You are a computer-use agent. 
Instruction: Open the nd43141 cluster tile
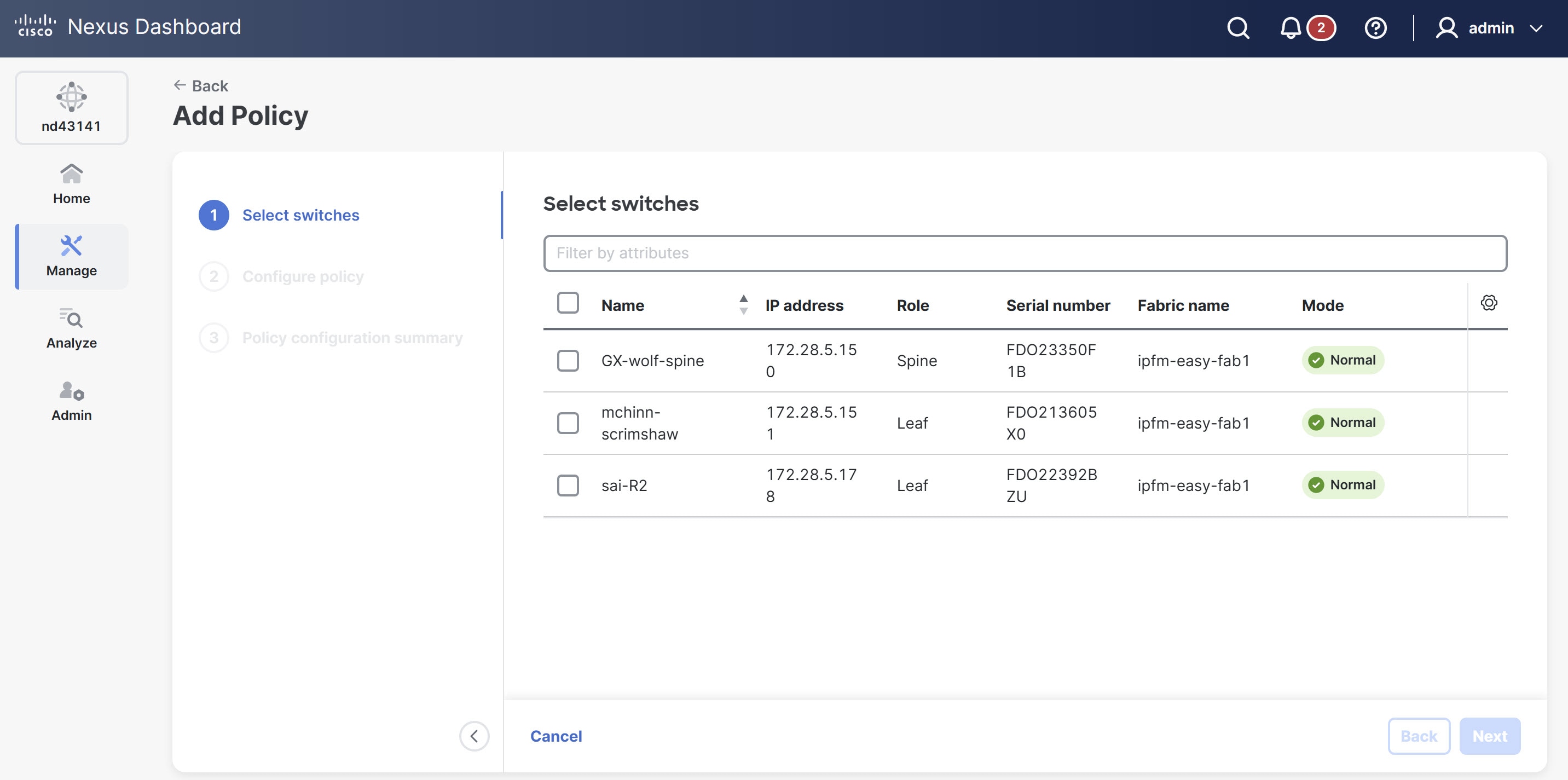71,108
